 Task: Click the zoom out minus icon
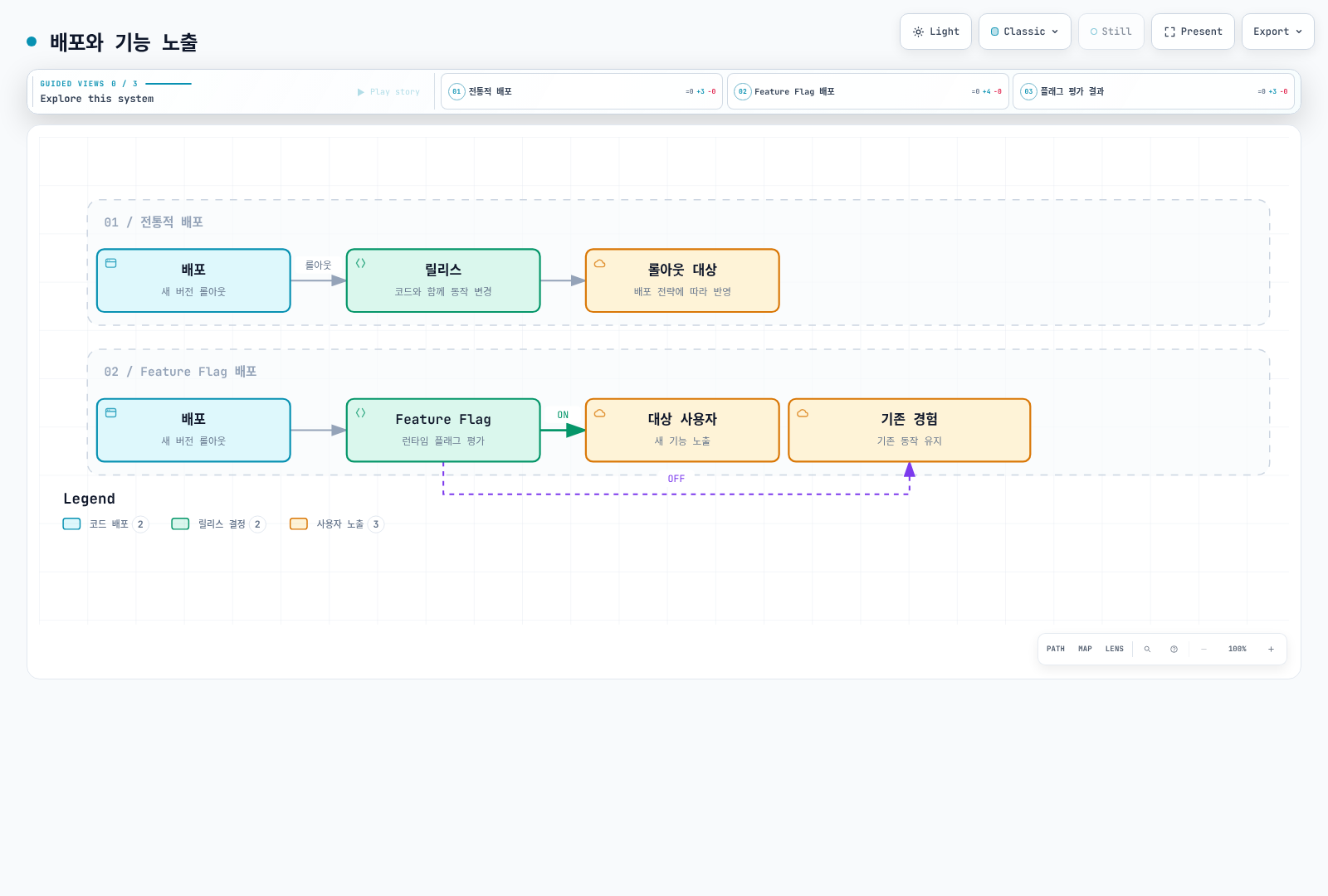1203,649
